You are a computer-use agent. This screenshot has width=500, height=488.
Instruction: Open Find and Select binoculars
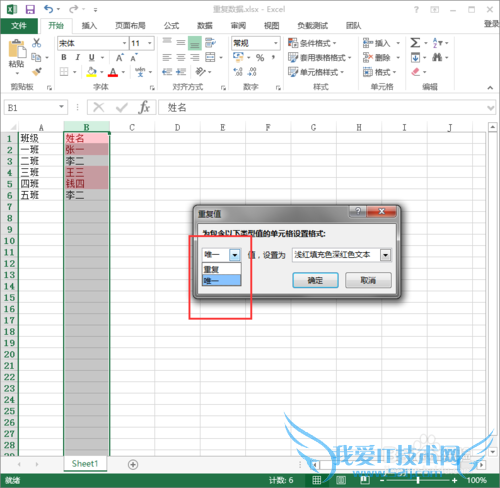437,58
